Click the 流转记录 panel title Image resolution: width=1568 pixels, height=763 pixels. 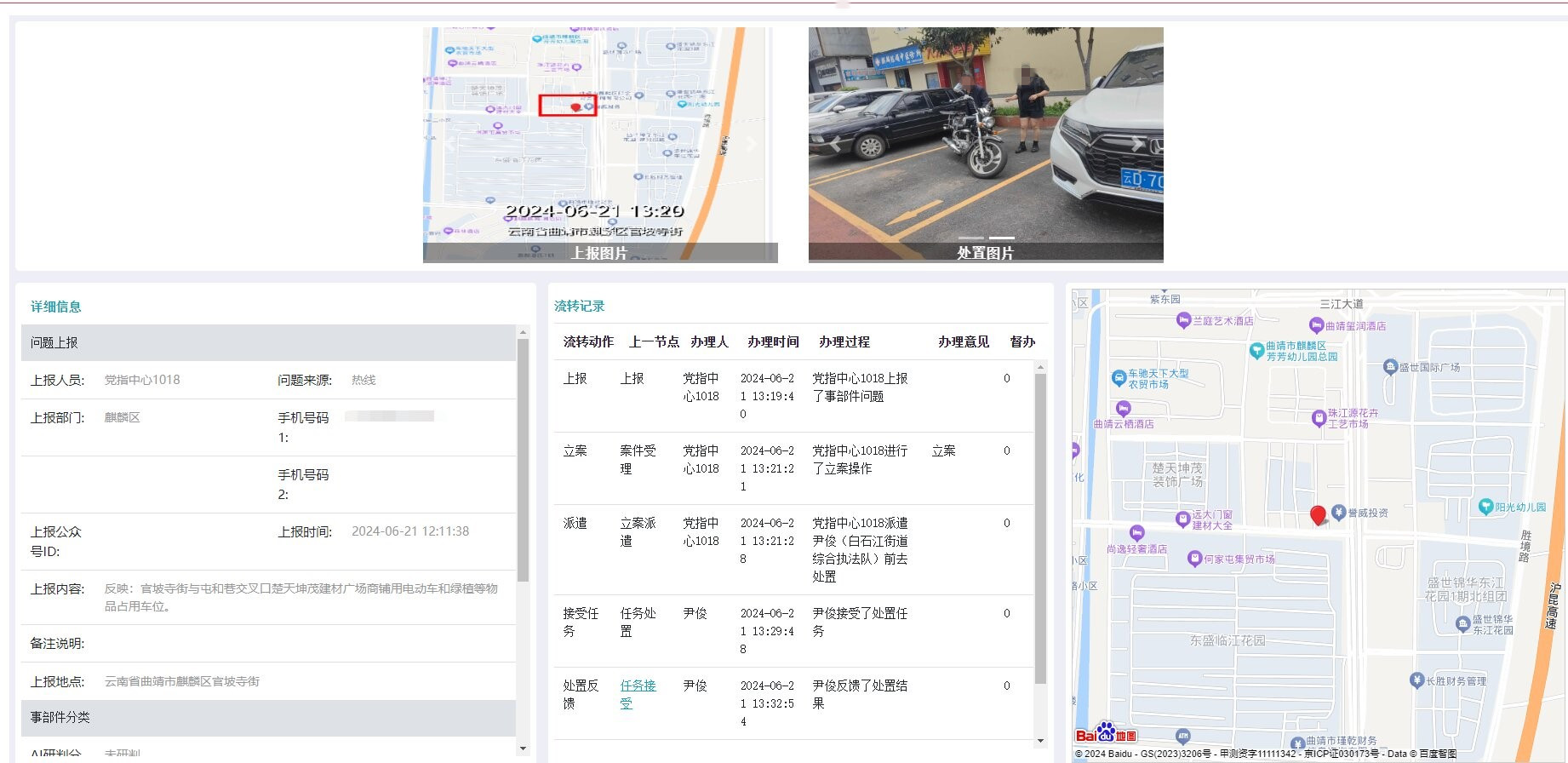[580, 306]
